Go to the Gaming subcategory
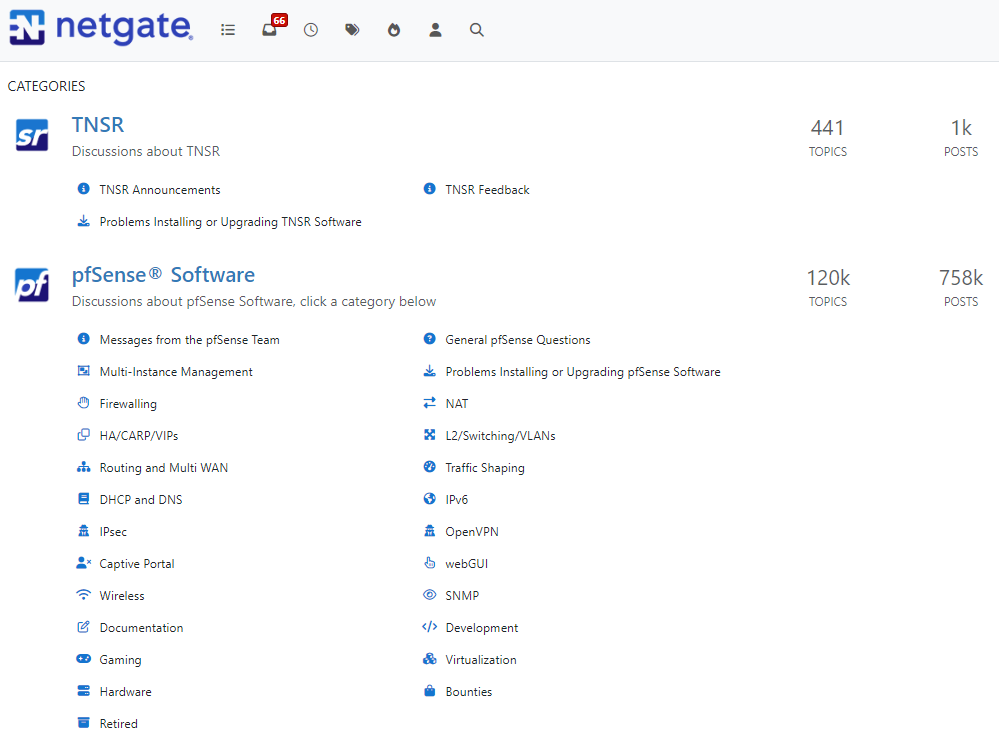The image size is (999, 744). [x=120, y=660]
